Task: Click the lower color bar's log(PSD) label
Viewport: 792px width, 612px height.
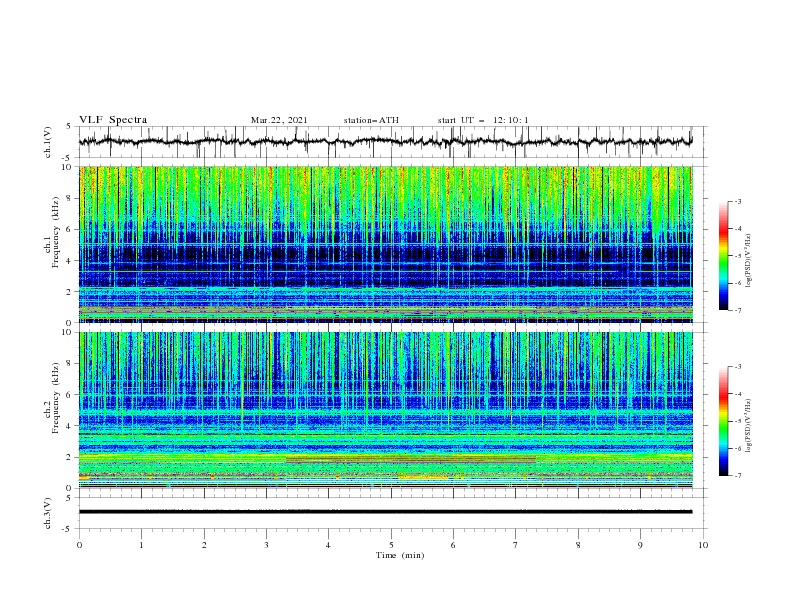Action: pyautogui.click(x=748, y=426)
